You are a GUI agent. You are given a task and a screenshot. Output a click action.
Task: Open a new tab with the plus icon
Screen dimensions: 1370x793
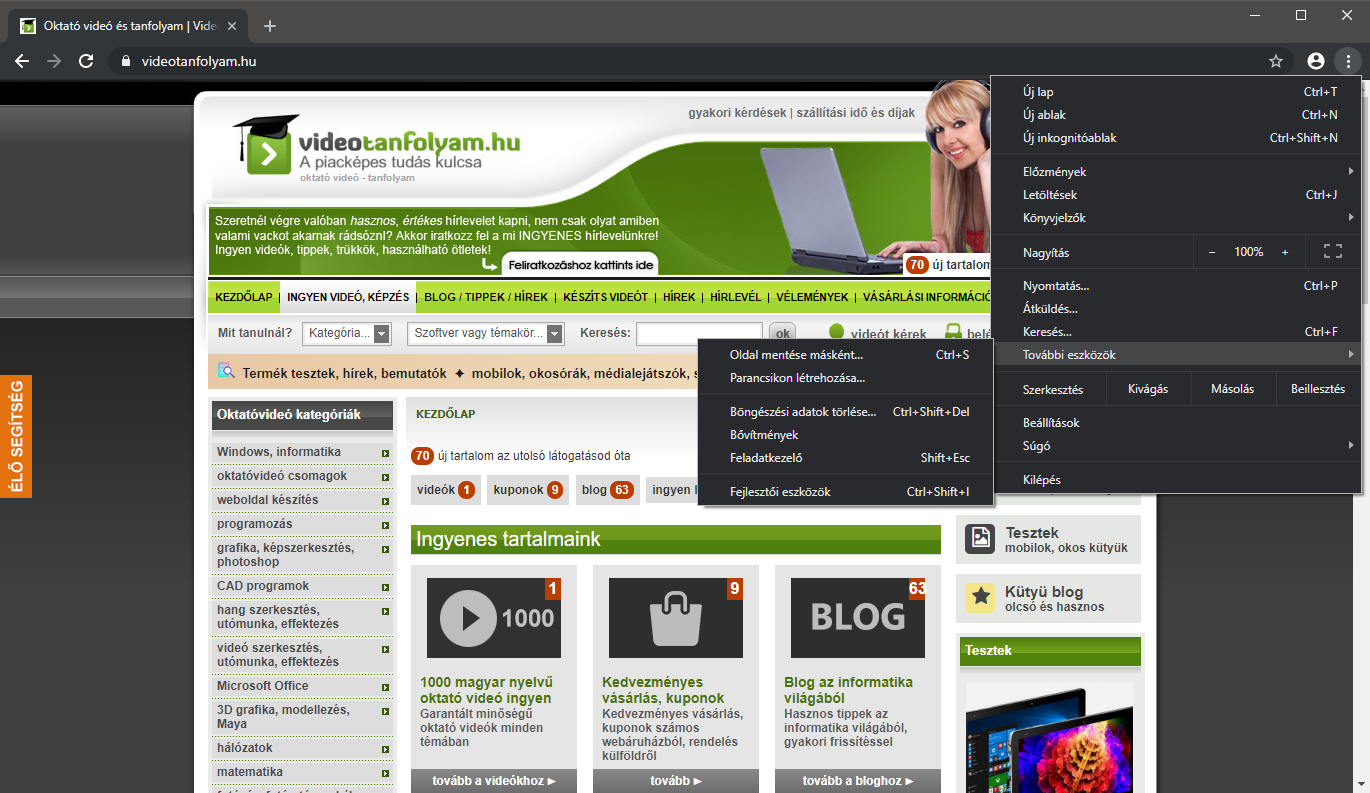click(269, 26)
